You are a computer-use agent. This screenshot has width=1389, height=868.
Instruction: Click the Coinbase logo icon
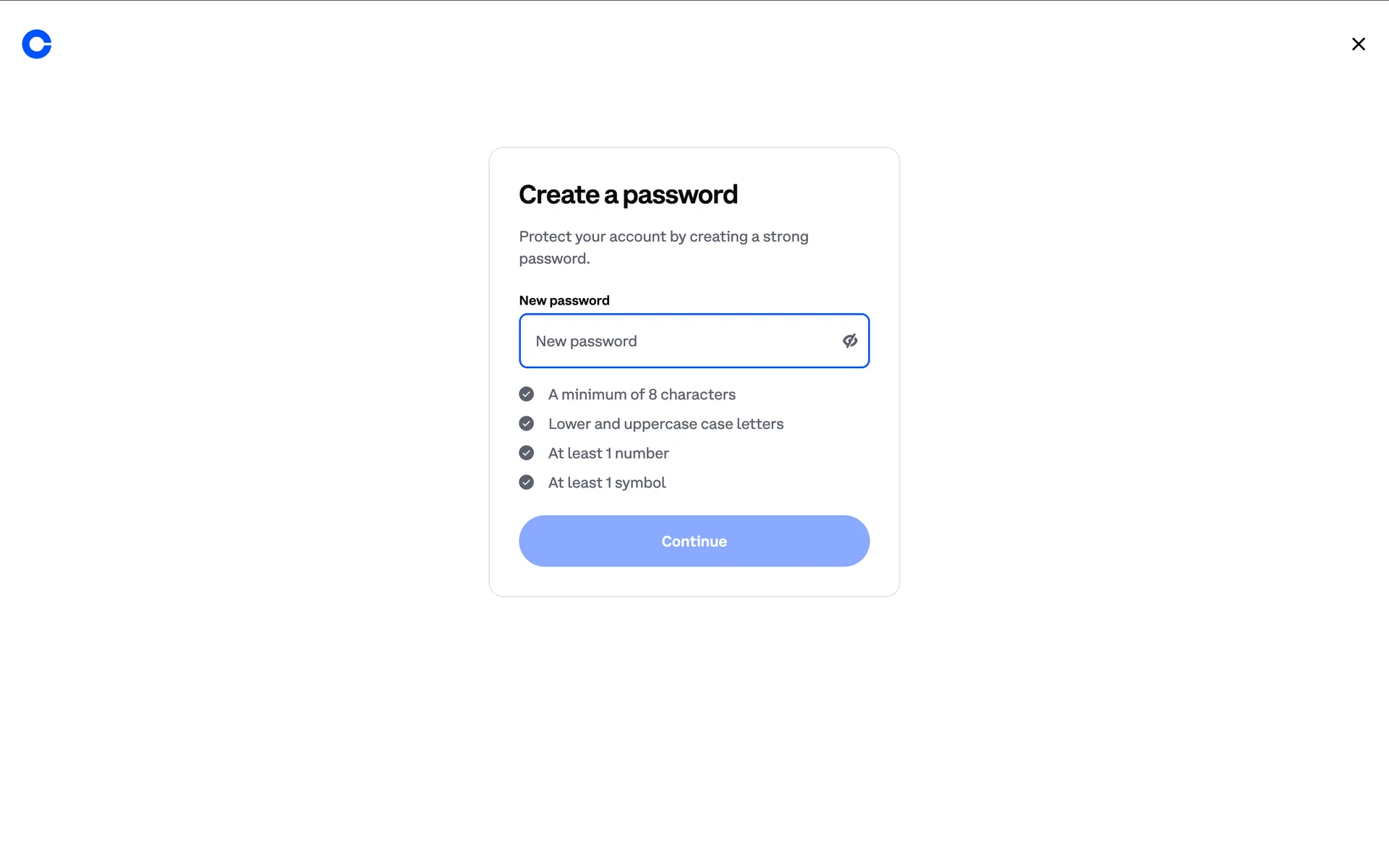pos(37,44)
